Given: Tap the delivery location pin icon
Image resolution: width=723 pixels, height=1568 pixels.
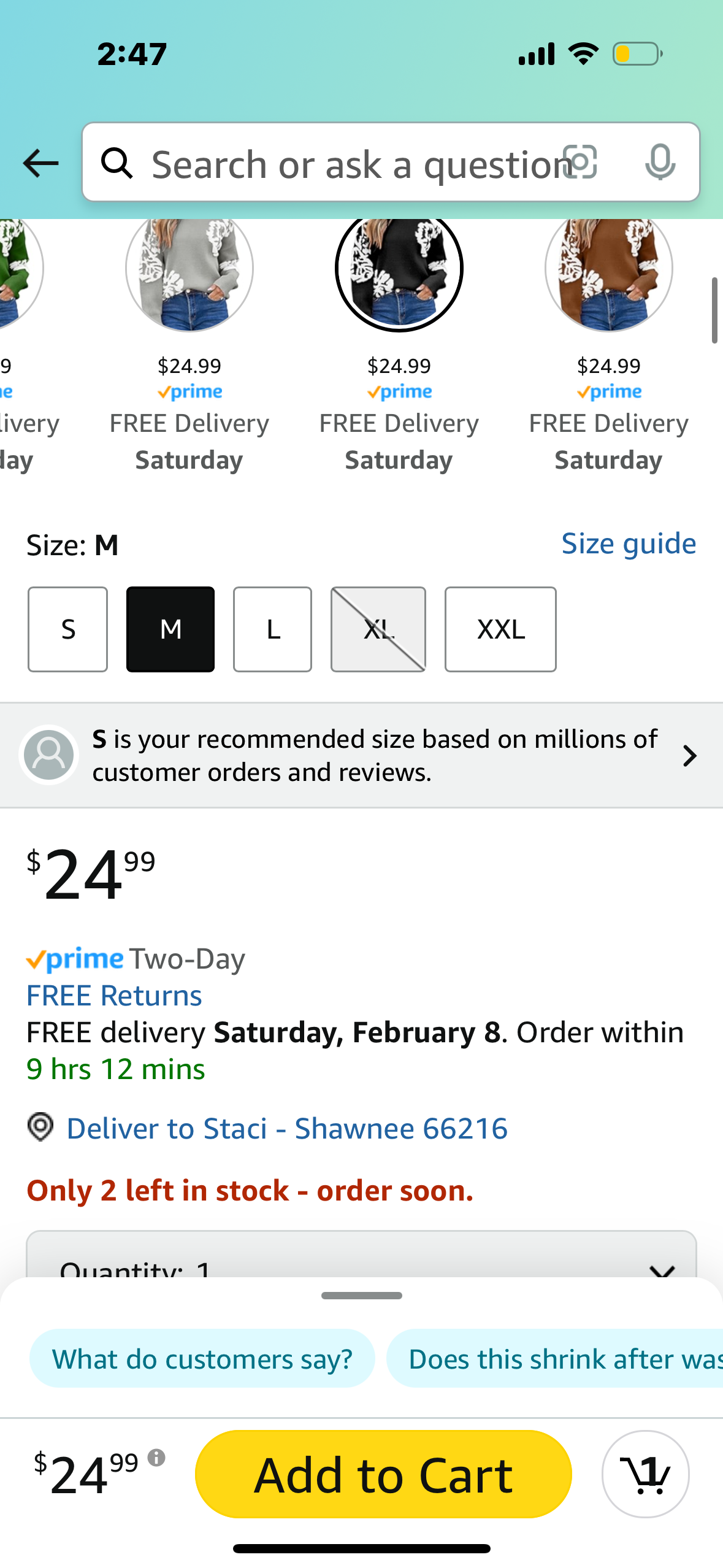Looking at the screenshot, I should pos(40,1128).
